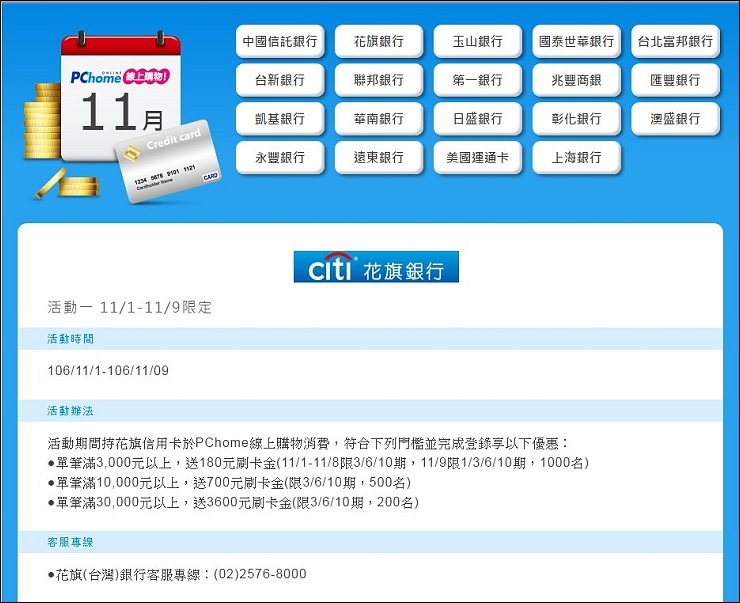Click the 華南銀行 button

[379, 119]
